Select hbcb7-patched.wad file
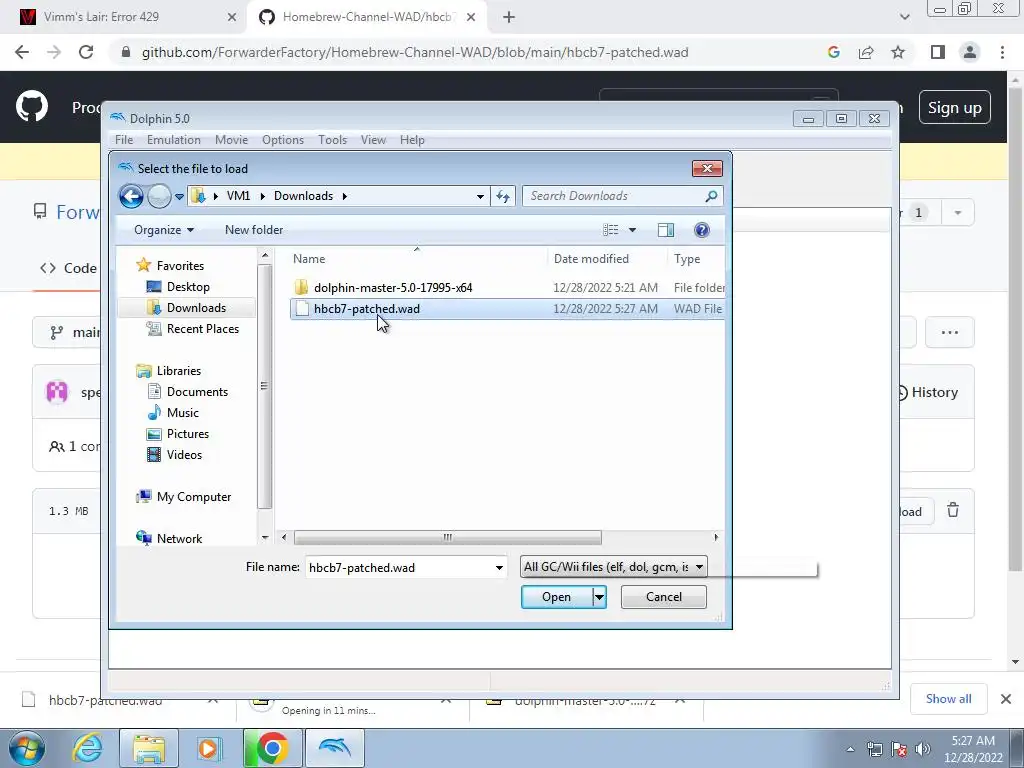Image resolution: width=1024 pixels, height=768 pixels. click(507, 309)
